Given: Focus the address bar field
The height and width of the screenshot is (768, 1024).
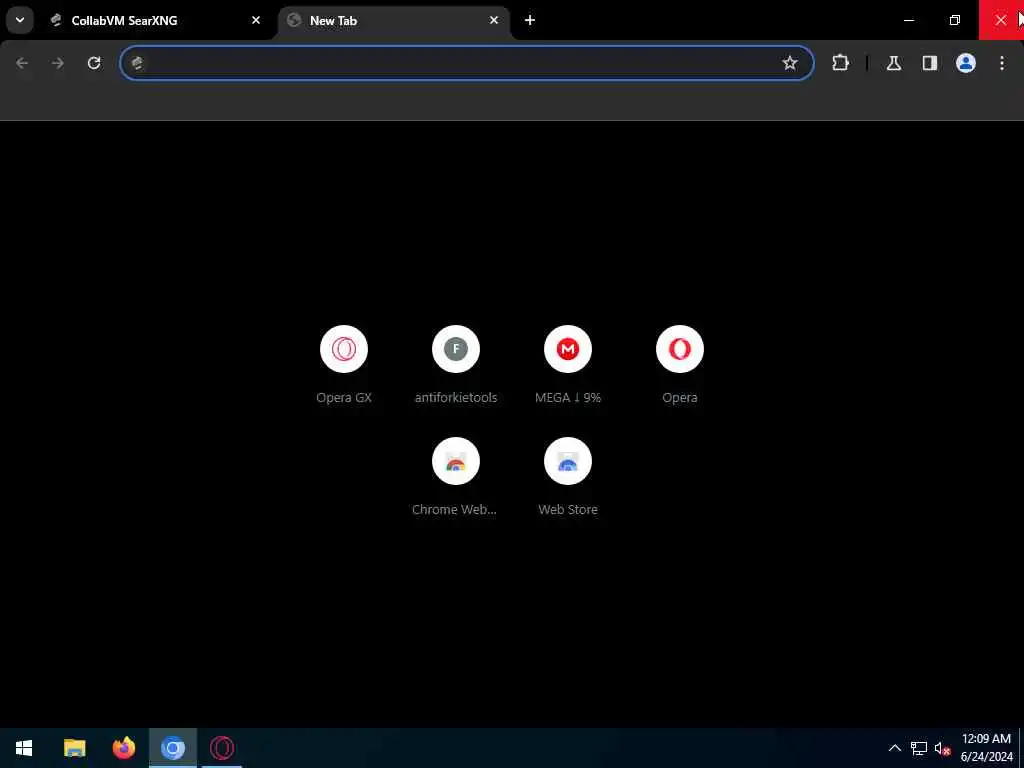Looking at the screenshot, I should (467, 63).
